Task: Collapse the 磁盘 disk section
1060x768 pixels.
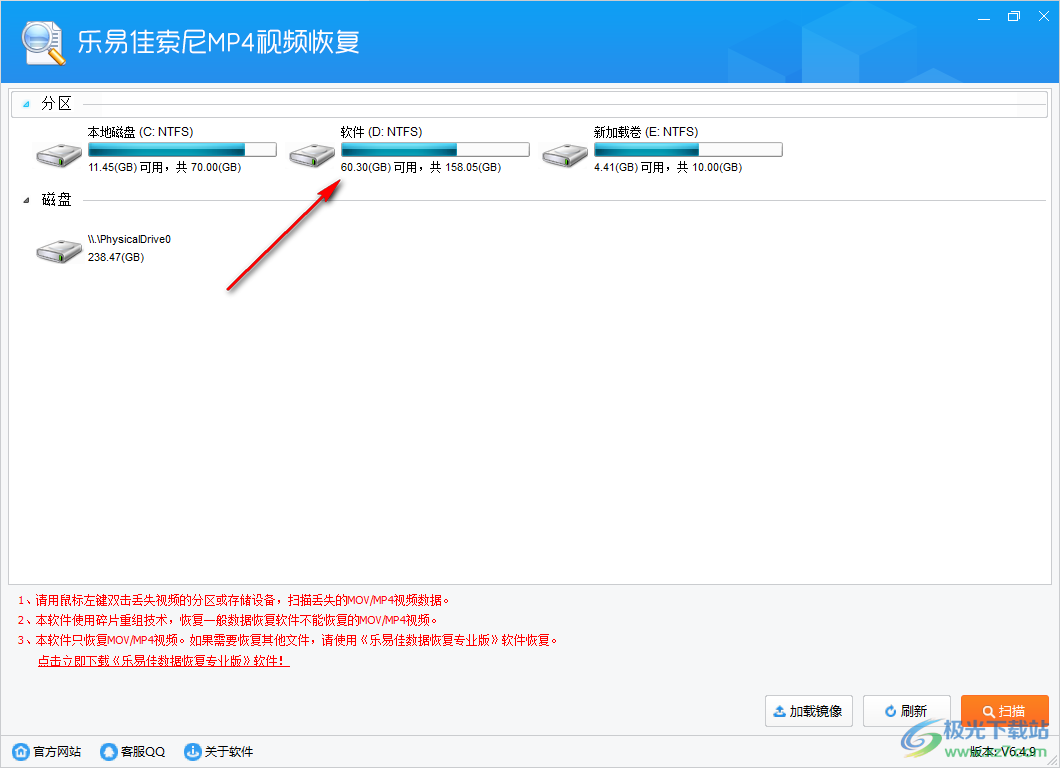Action: coord(26,200)
